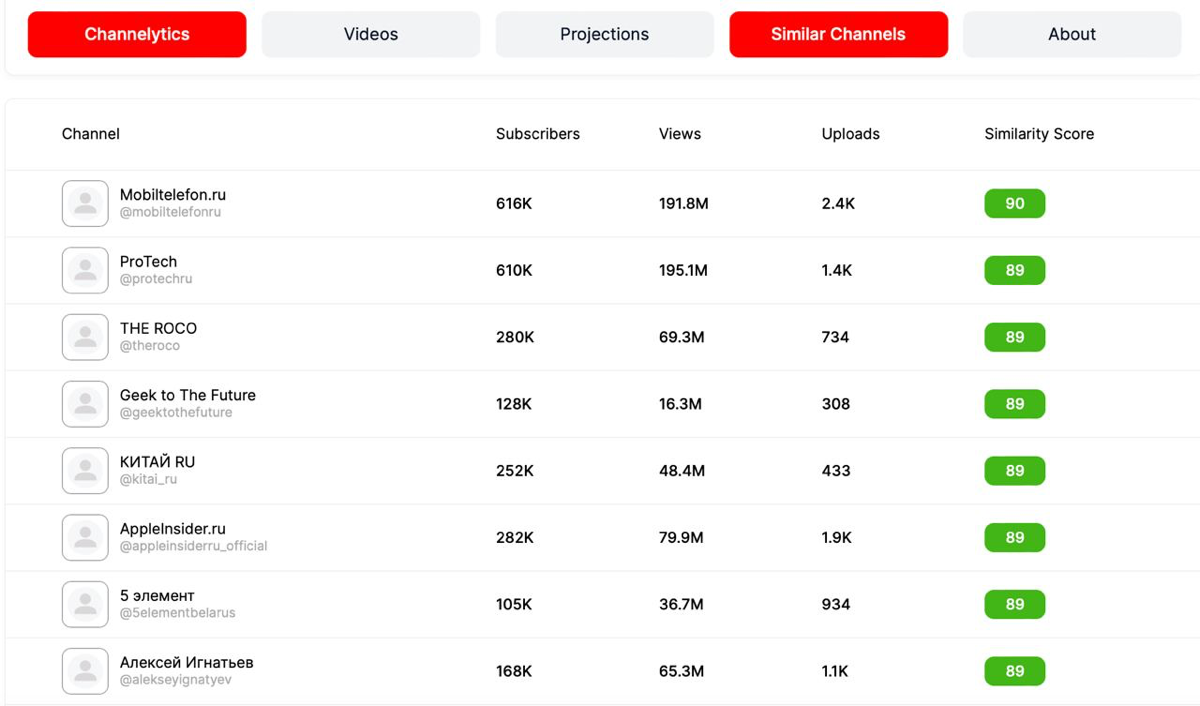Click the Similarity Score column header
Viewport: 1200px width, 706px height.
pyautogui.click(x=1039, y=134)
